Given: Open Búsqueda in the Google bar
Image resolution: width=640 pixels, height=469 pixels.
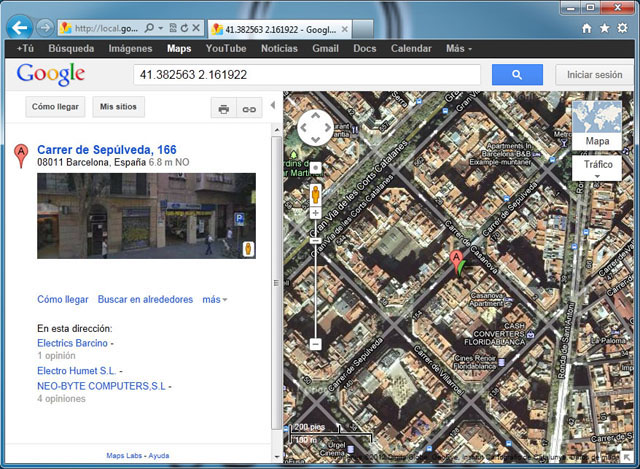Looking at the screenshot, I should pyautogui.click(x=71, y=49).
